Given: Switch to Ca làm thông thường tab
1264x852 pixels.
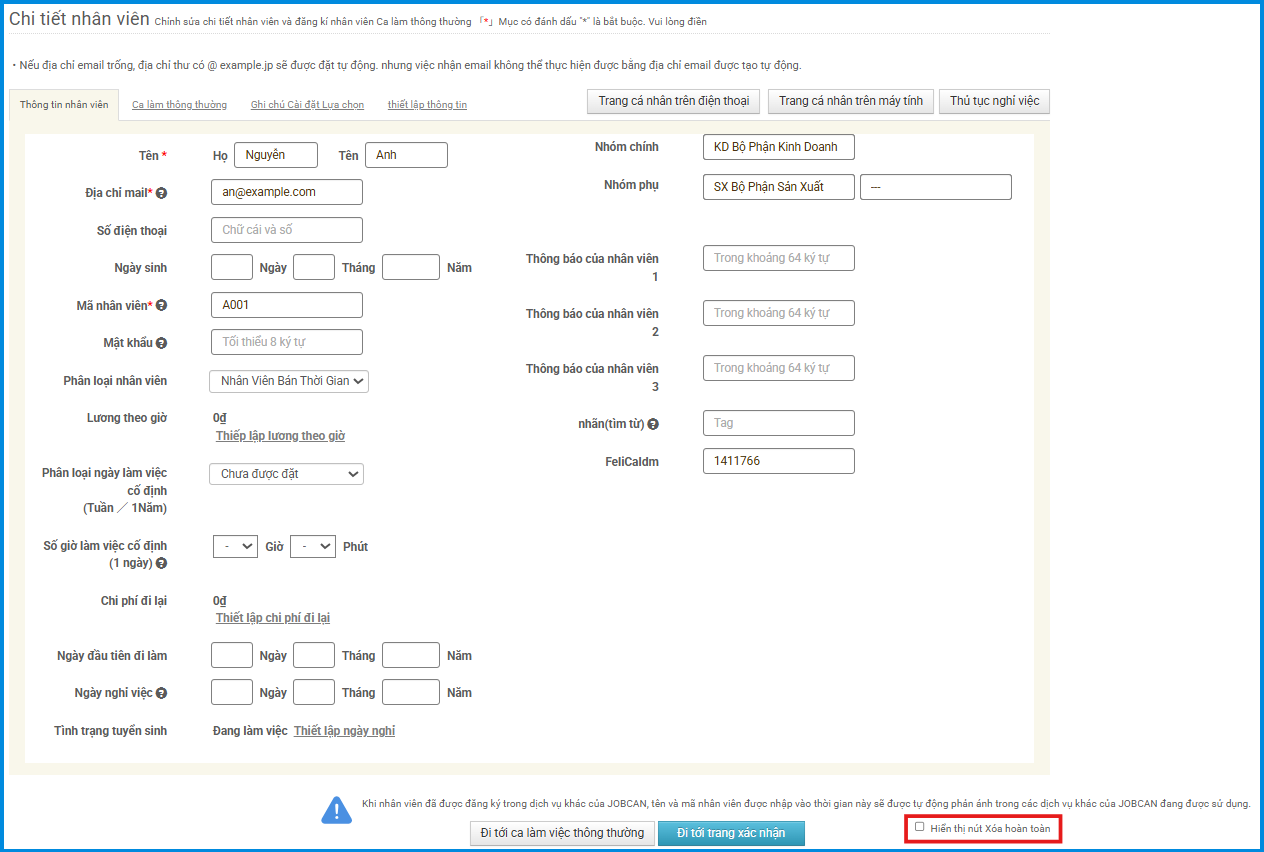Looking at the screenshot, I should click(x=179, y=105).
